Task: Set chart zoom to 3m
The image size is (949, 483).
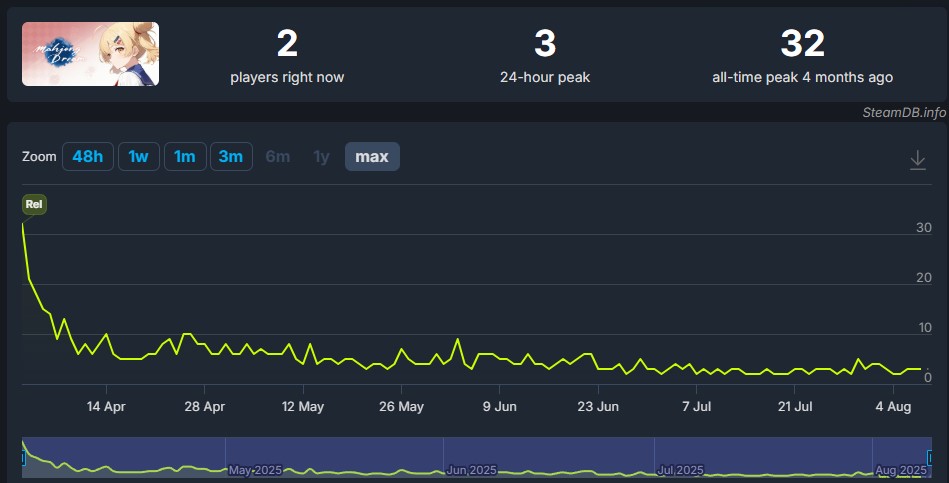Action: 231,157
